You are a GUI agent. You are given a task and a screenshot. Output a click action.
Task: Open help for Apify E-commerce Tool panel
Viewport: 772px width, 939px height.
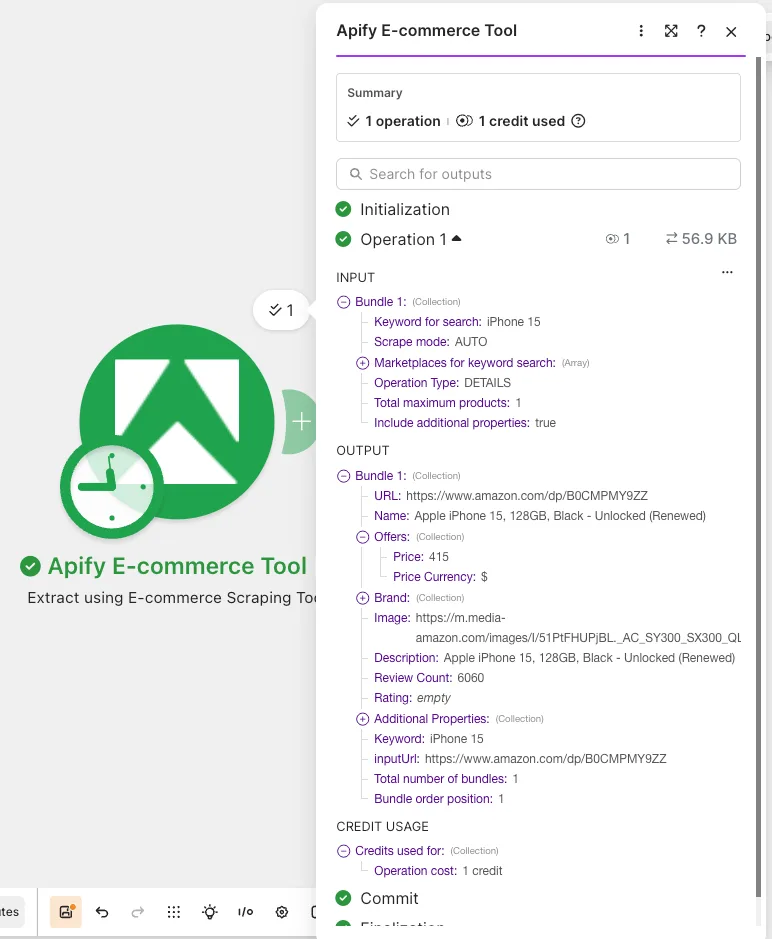point(701,31)
